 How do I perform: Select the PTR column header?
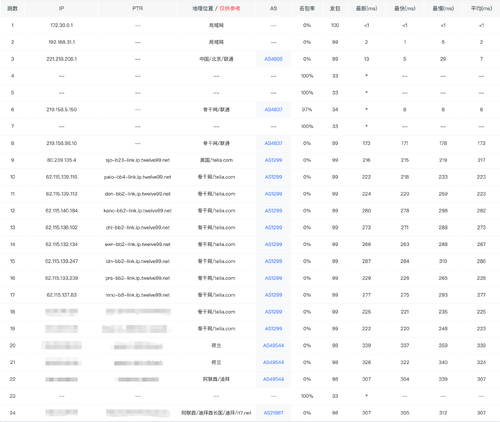tap(137, 8)
